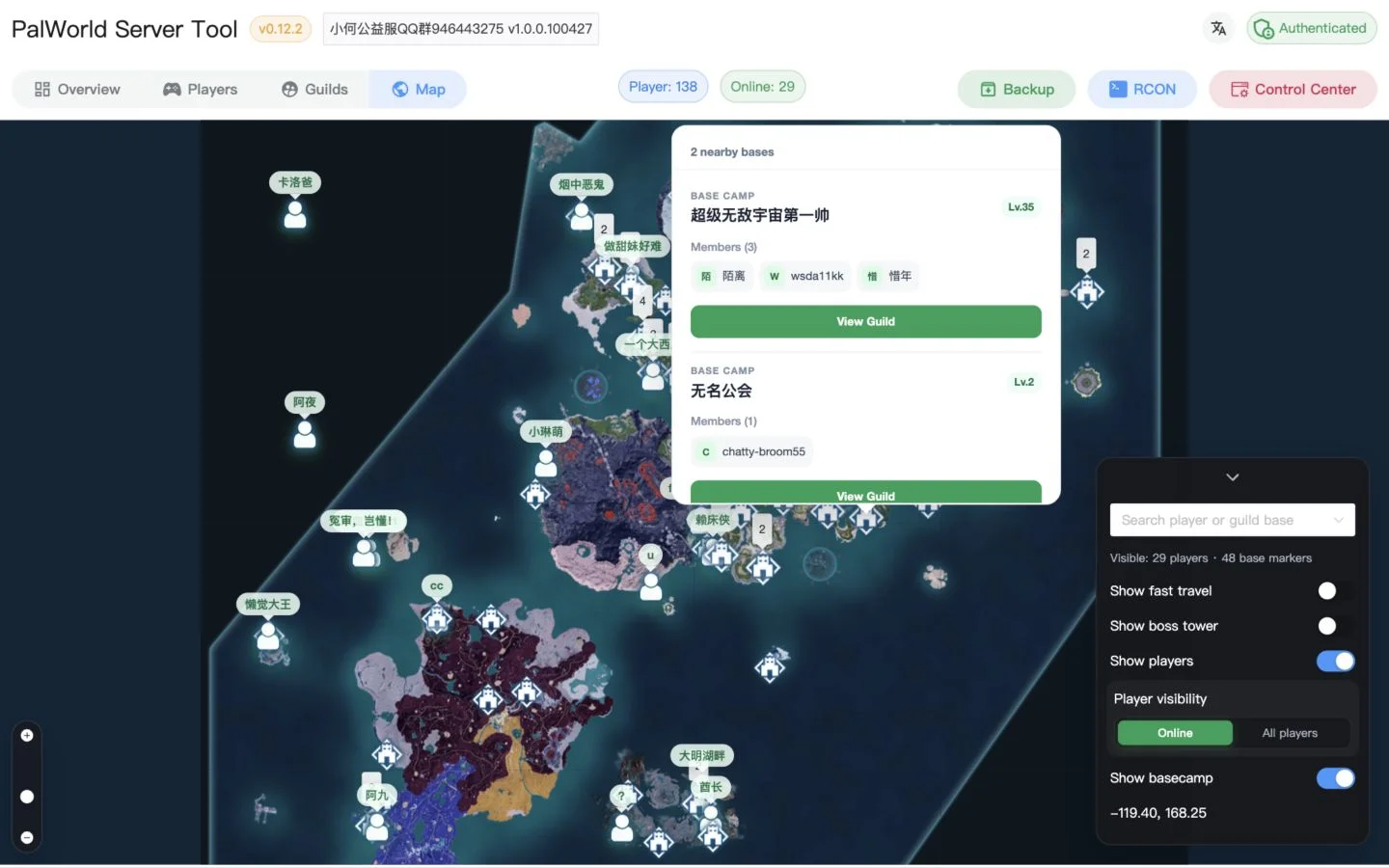1389x868 pixels.
Task: Switch to the Players tab
Action: point(200,90)
